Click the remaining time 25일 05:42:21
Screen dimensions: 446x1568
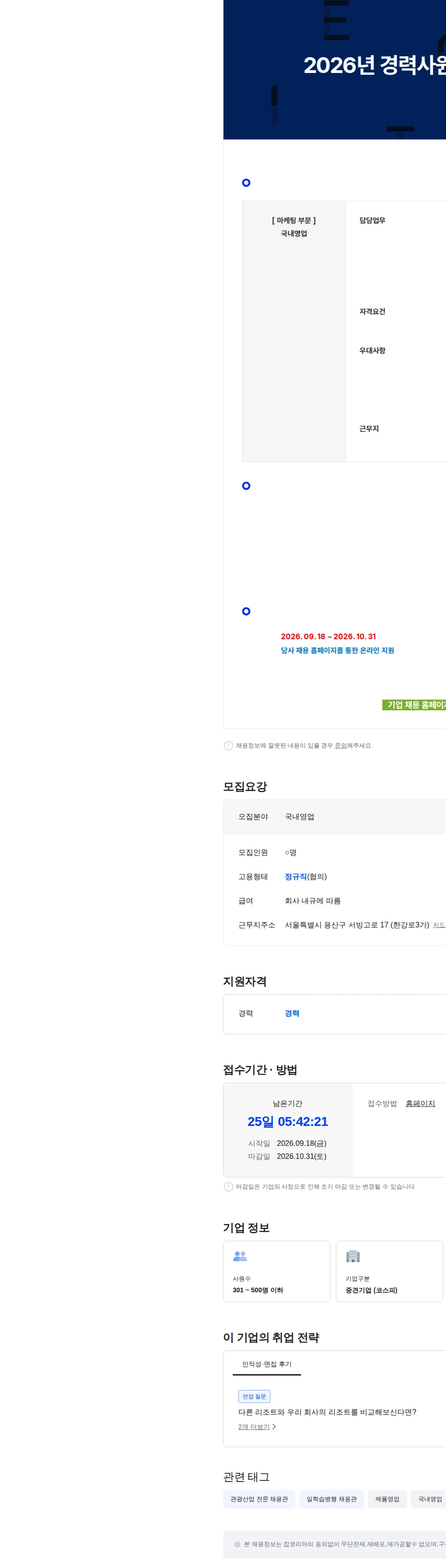[x=288, y=1121]
